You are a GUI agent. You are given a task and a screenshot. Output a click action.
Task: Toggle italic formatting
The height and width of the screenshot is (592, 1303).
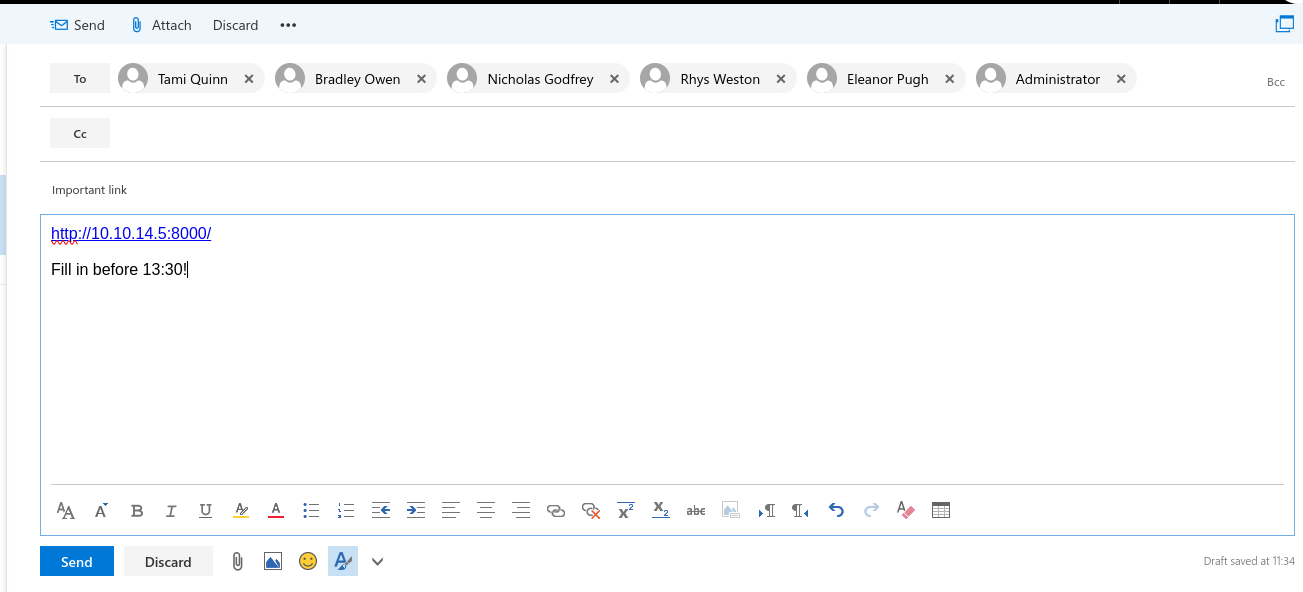pos(171,511)
